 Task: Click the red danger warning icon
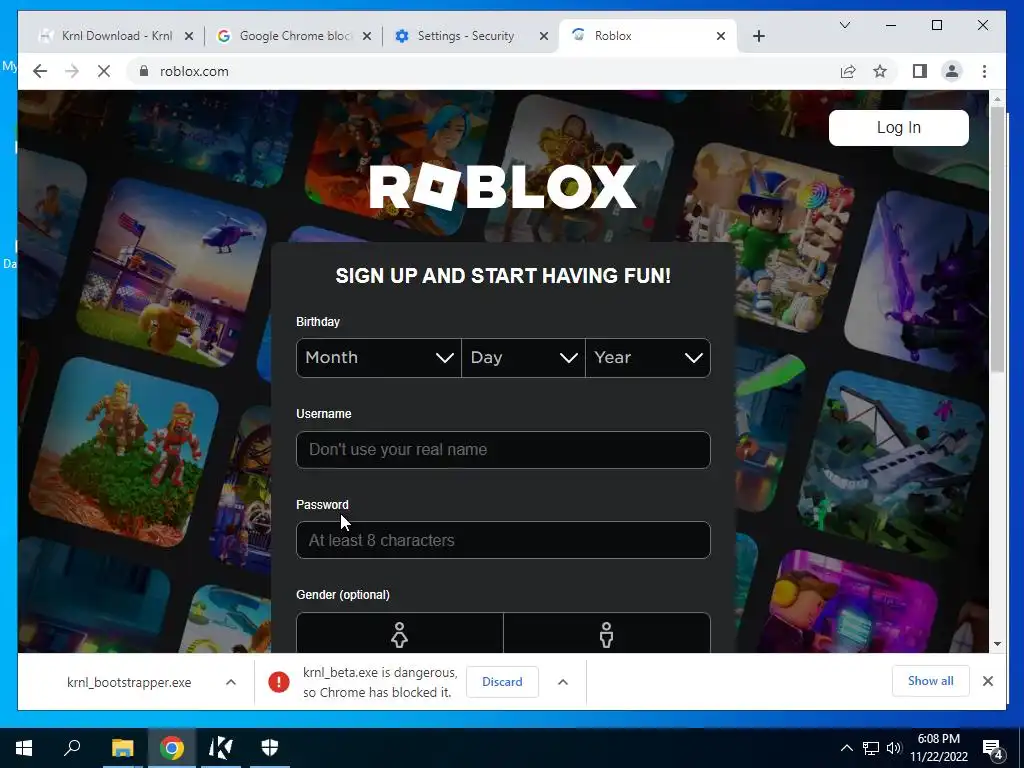[x=279, y=682]
